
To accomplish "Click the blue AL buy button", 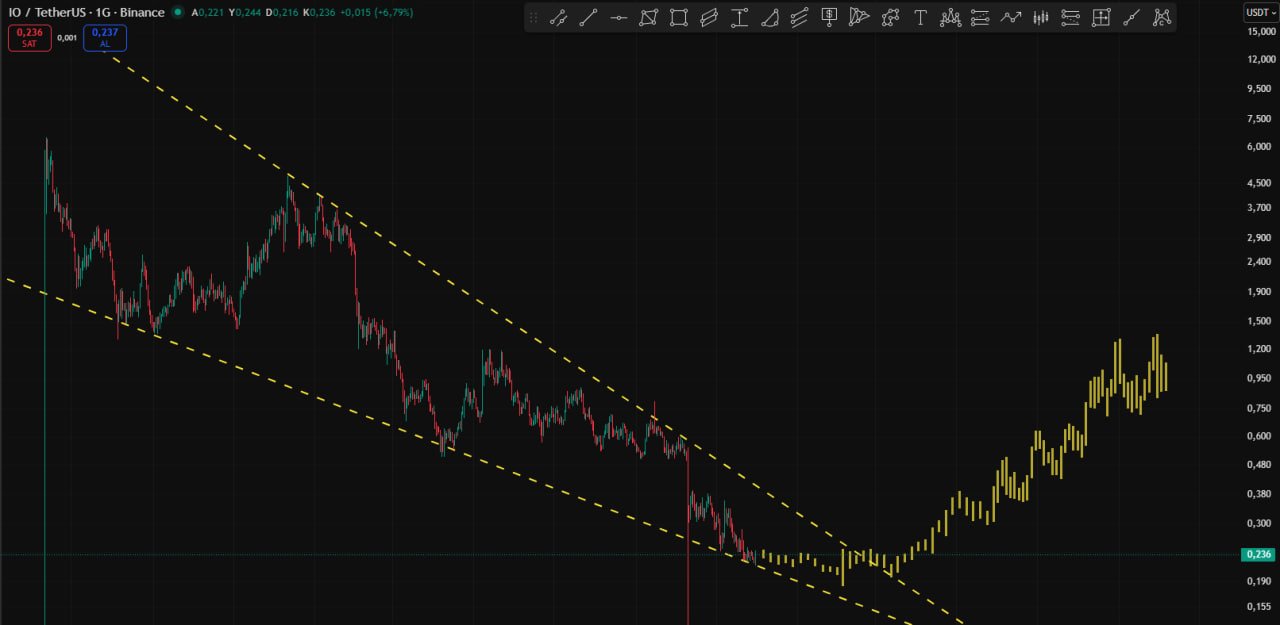I will (104, 38).
